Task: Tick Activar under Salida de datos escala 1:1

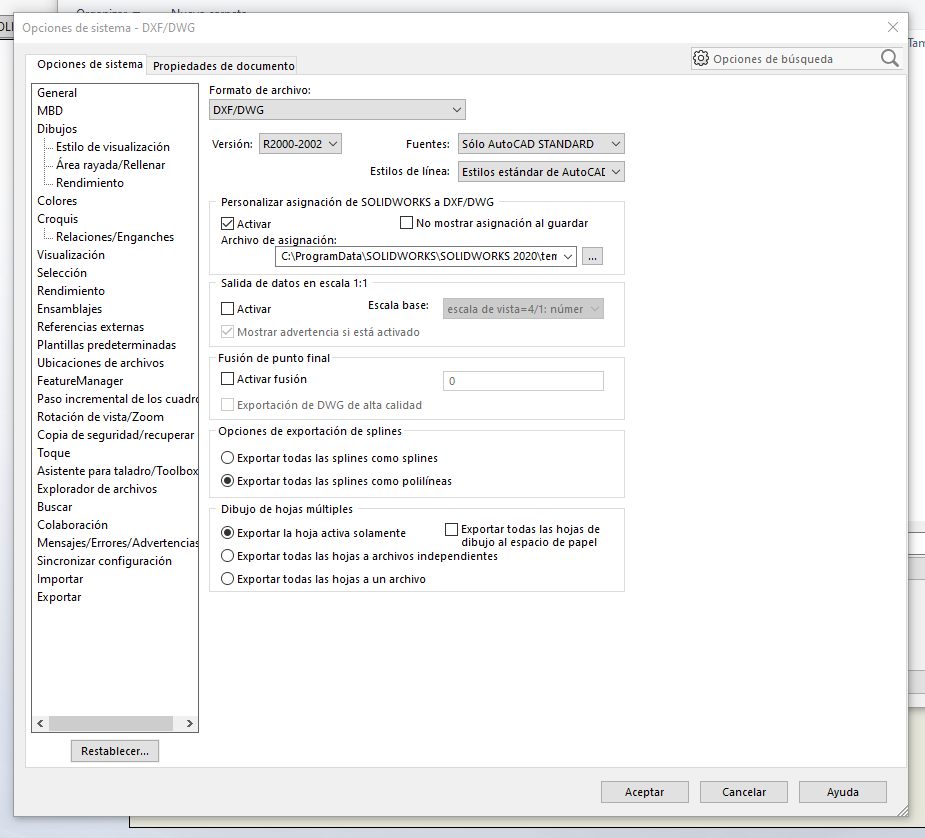Action: click(227, 308)
